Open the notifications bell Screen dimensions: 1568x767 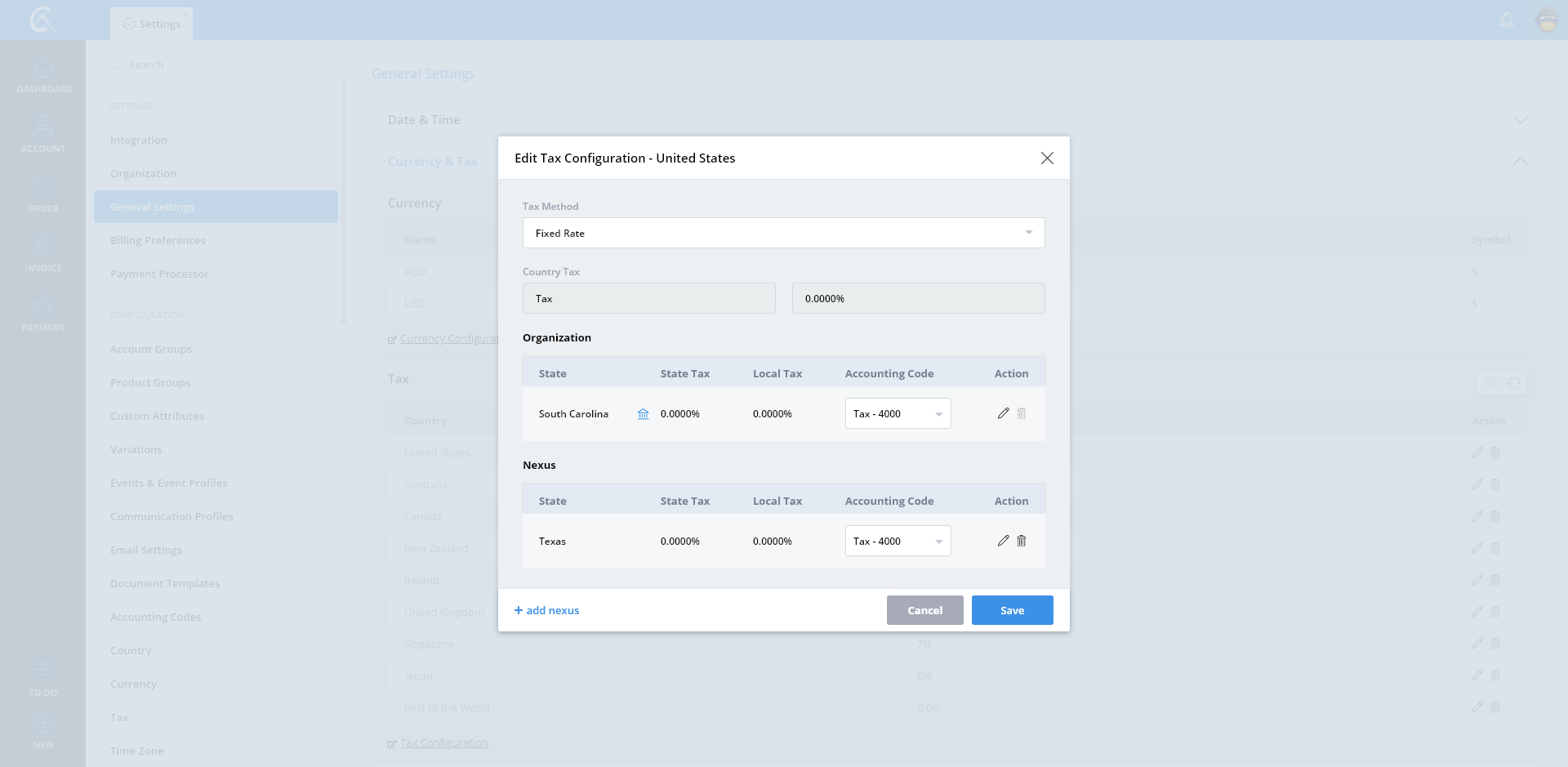1507,20
